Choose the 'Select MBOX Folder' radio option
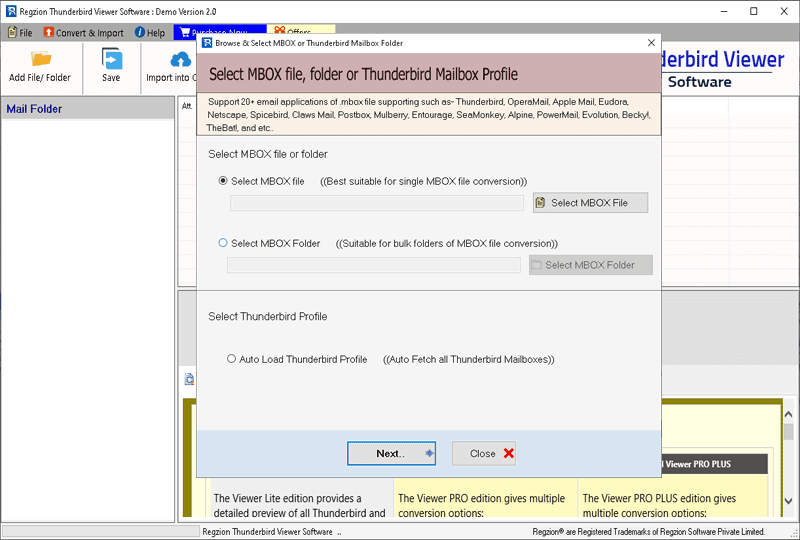Image resolution: width=800 pixels, height=540 pixels. [x=224, y=243]
